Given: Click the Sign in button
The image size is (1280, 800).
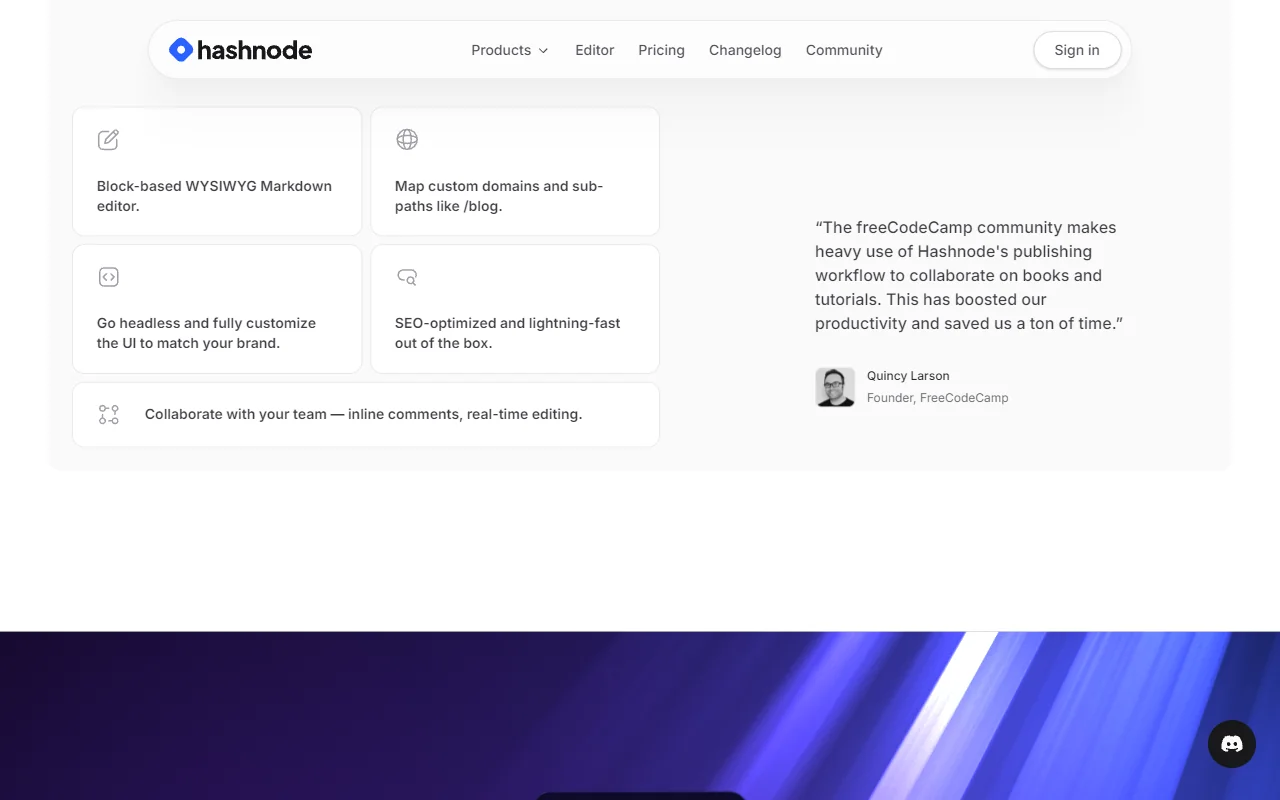Looking at the screenshot, I should point(1077,50).
